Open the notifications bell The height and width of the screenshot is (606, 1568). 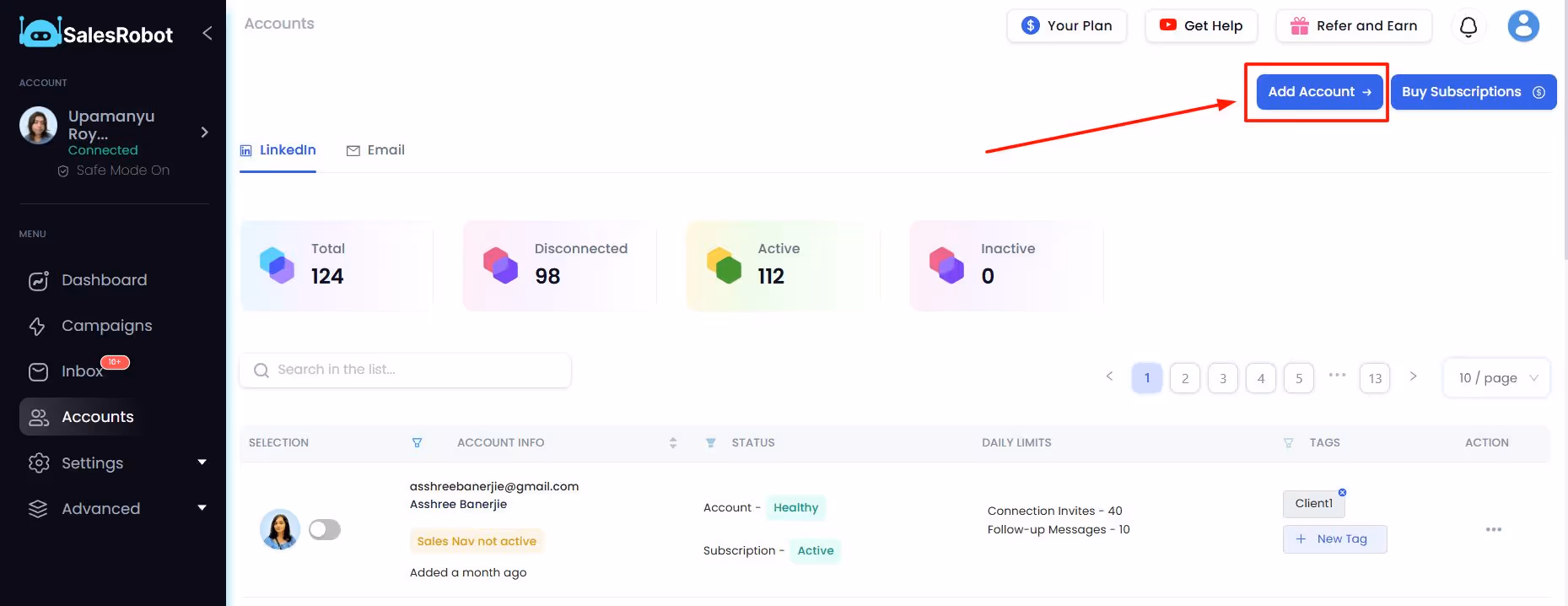point(1468,26)
